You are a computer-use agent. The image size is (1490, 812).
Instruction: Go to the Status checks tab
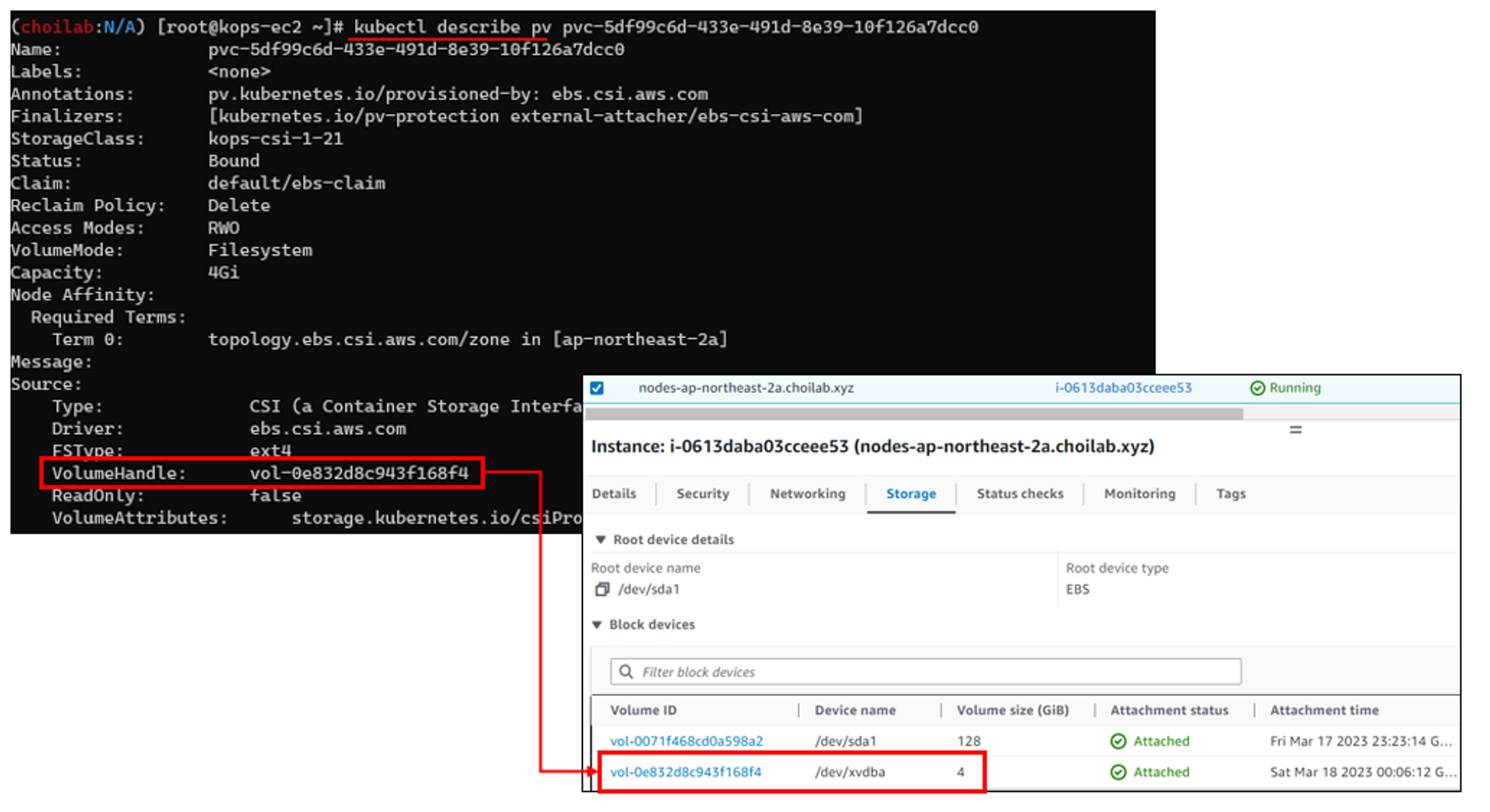click(x=1020, y=494)
